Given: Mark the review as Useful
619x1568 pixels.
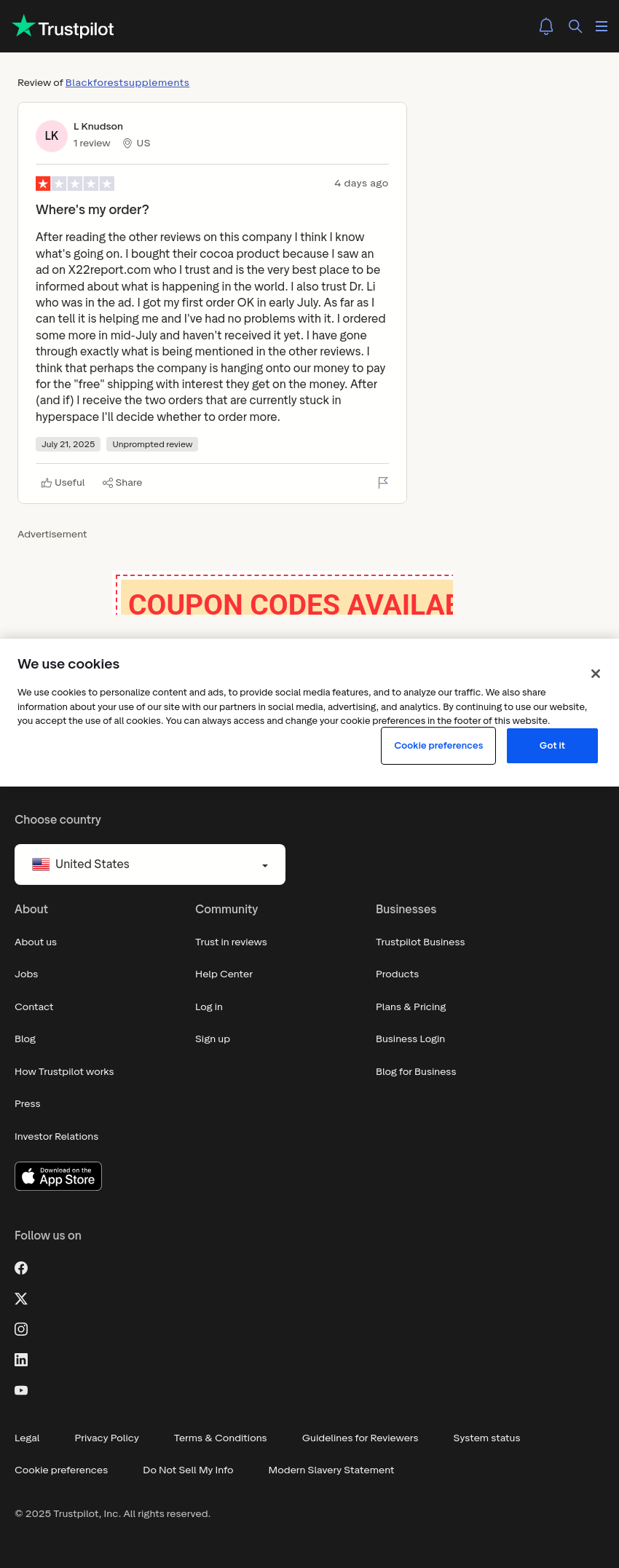Looking at the screenshot, I should (x=63, y=483).
